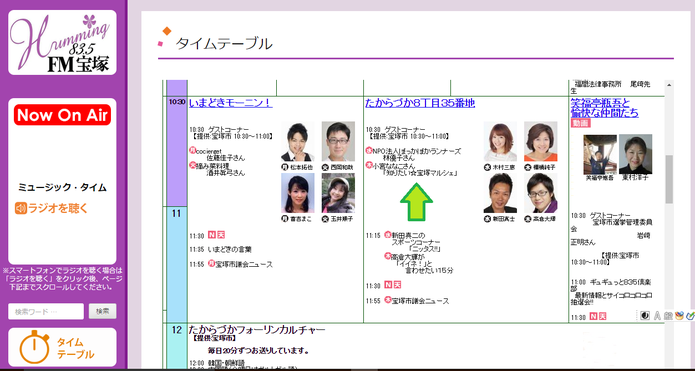Click the scrollbar up arrow of timetable

coord(669,84)
